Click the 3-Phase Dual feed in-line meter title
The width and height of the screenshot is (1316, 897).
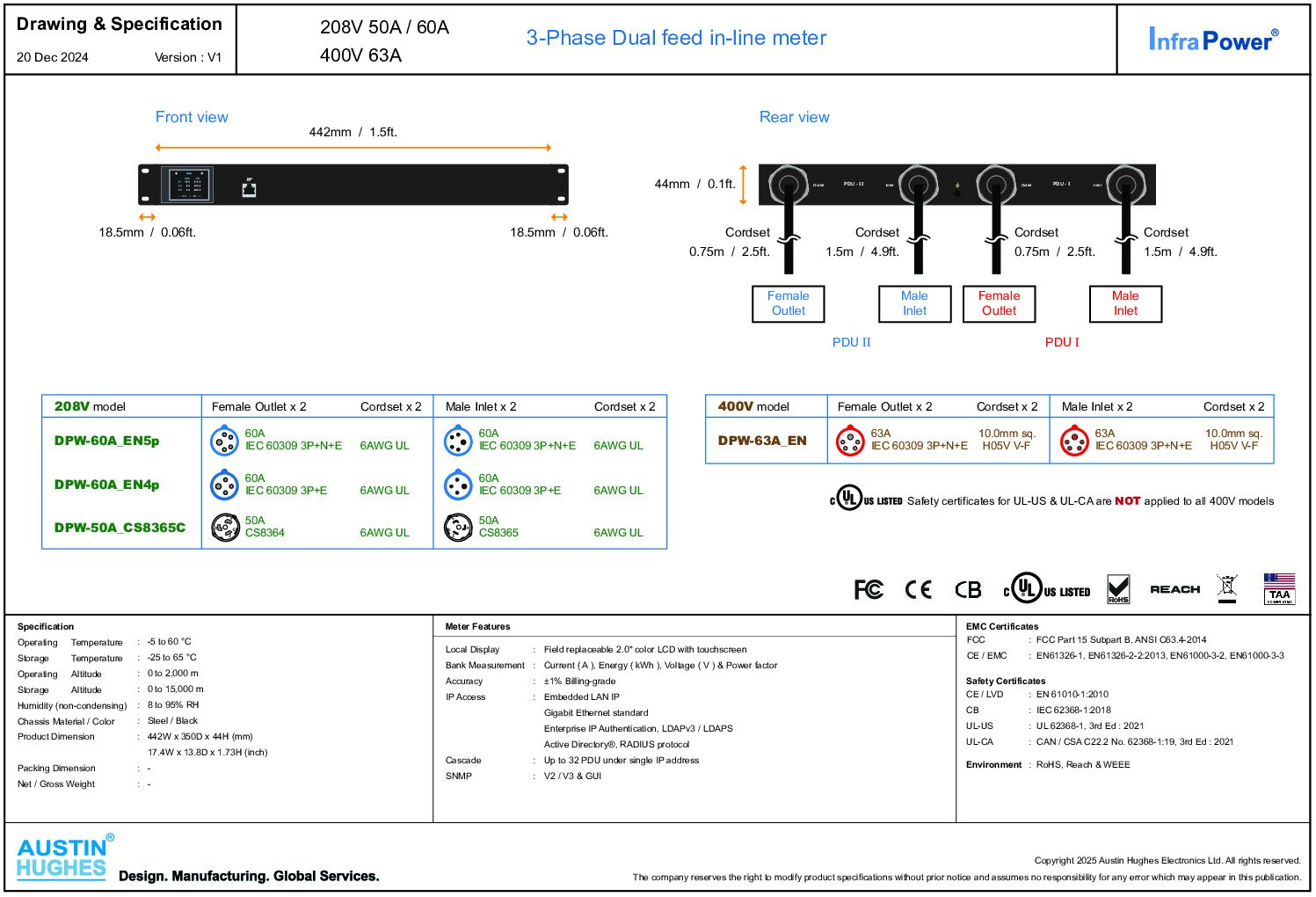(676, 38)
